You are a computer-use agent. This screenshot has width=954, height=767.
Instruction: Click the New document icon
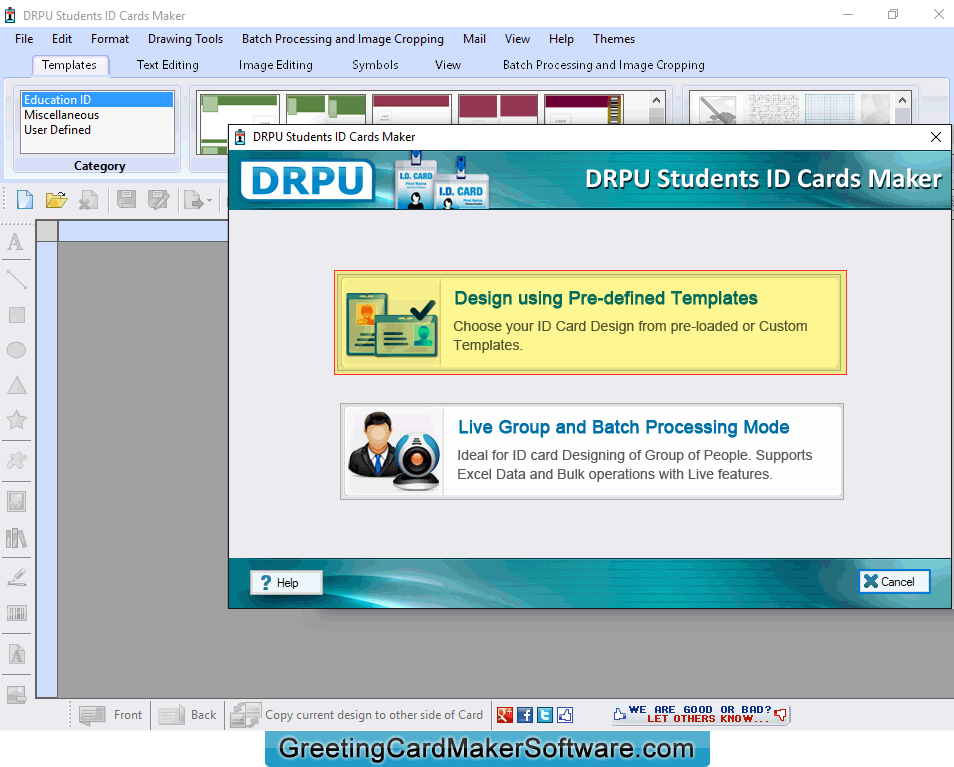pos(25,200)
